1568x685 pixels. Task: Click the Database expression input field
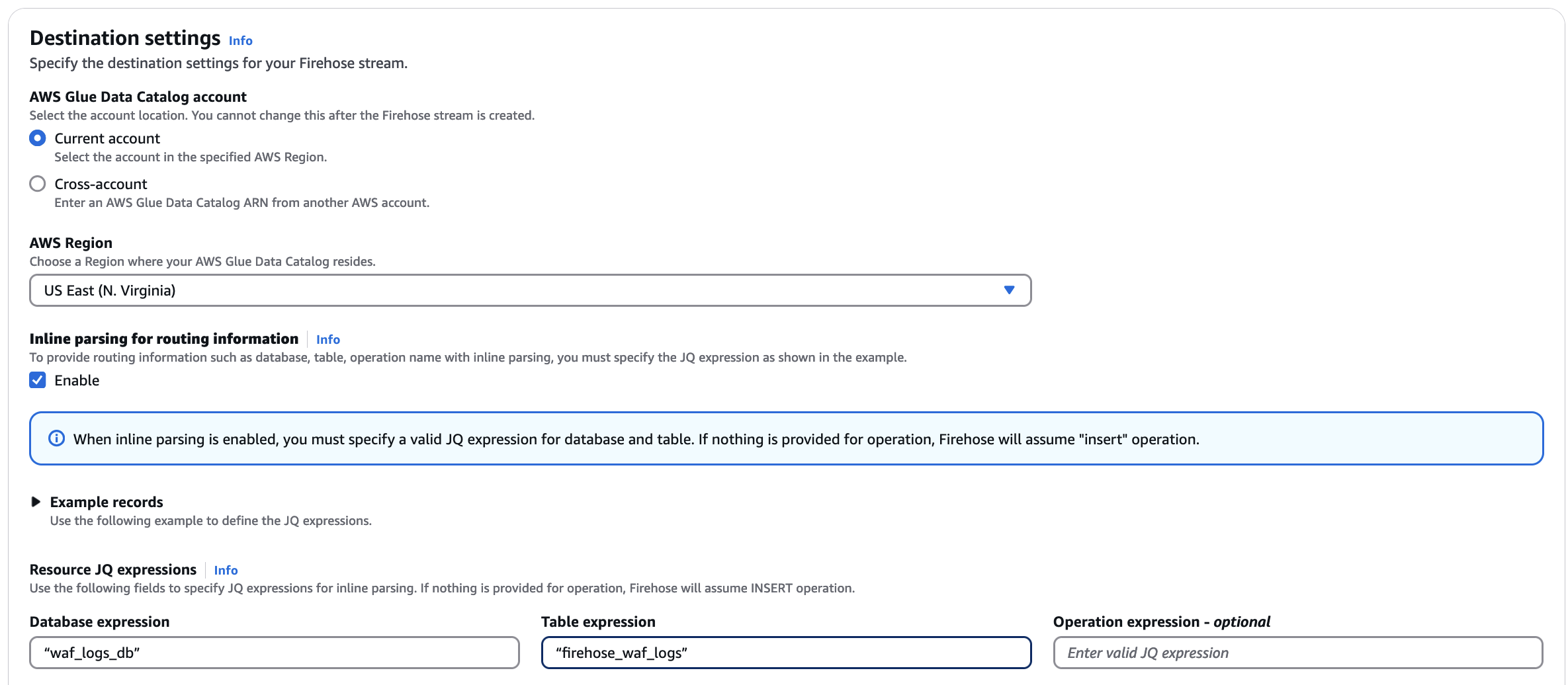click(x=274, y=653)
